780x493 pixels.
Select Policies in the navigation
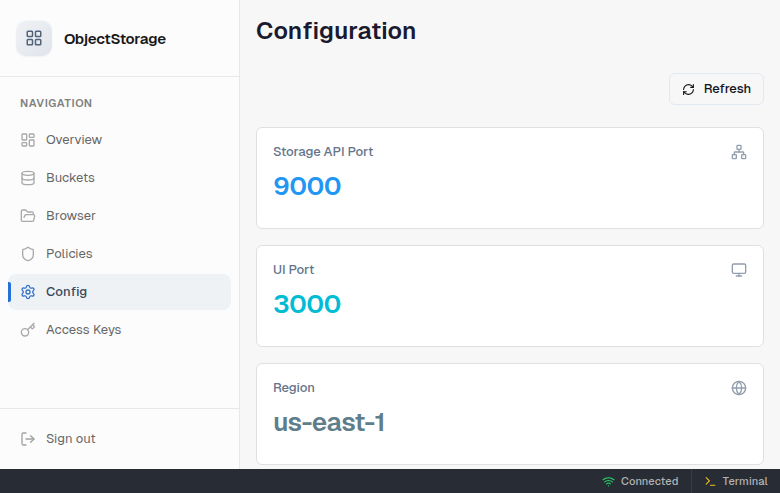coord(69,254)
